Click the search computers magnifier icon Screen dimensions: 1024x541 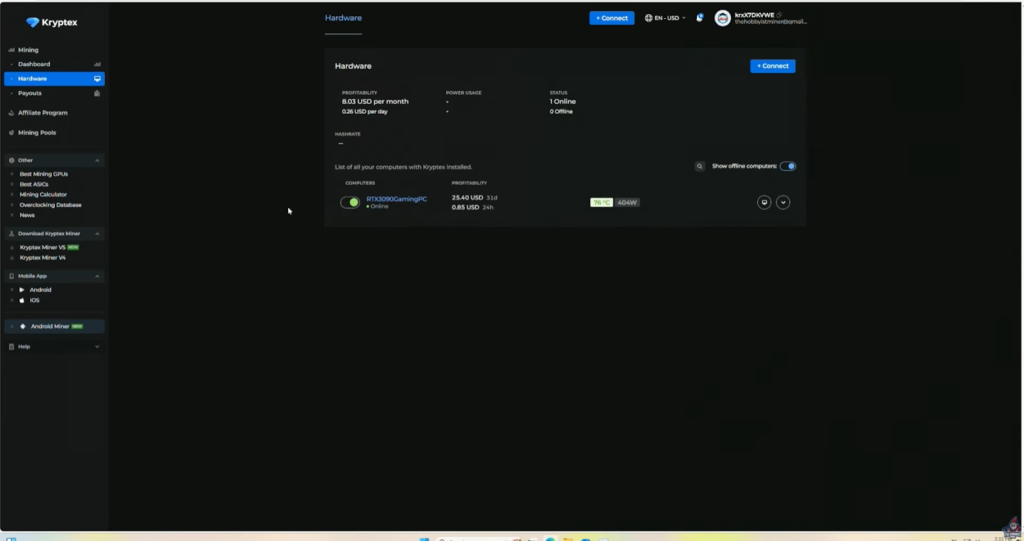[700, 166]
